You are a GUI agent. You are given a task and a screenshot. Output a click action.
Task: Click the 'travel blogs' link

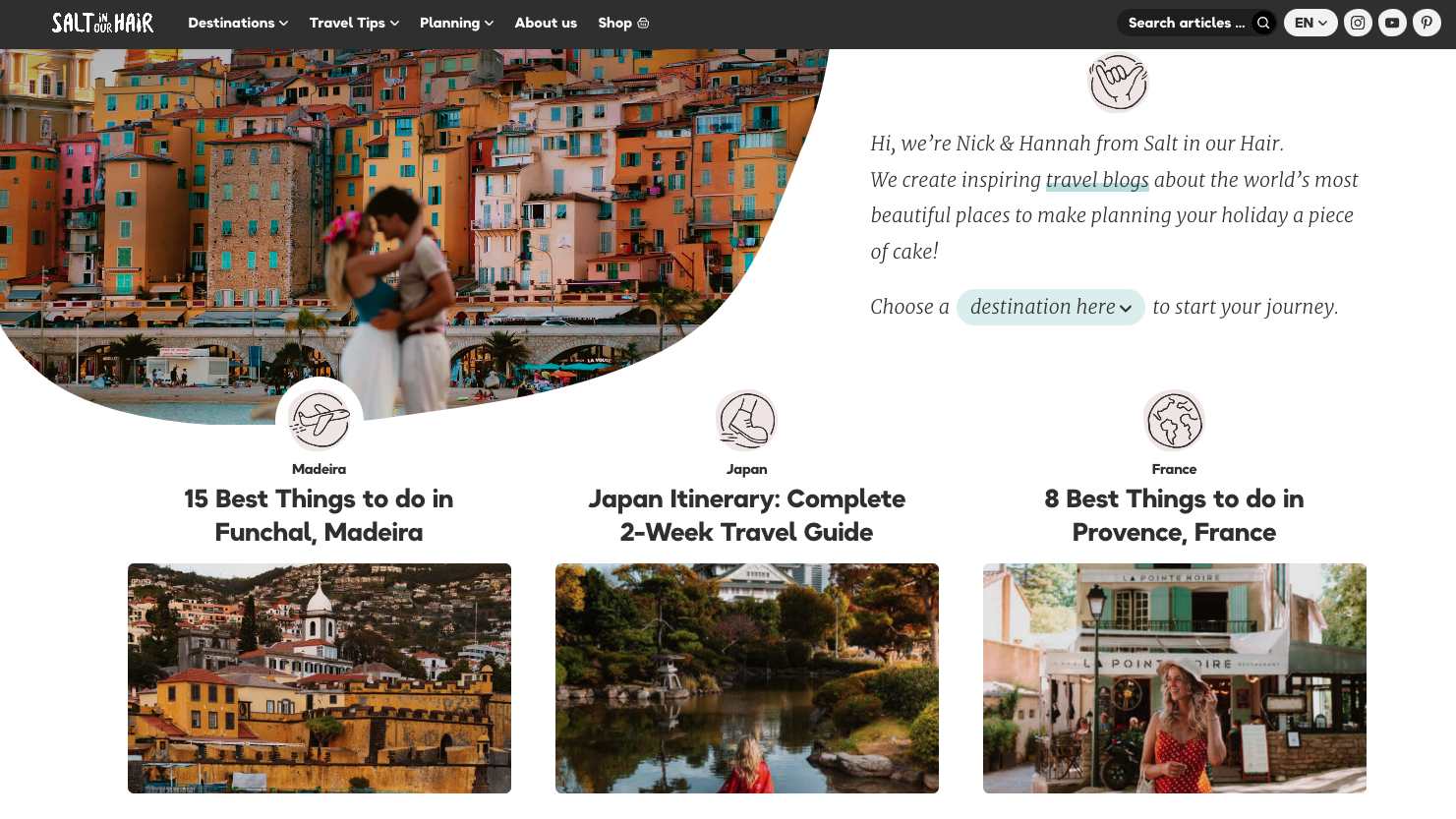click(x=1097, y=180)
